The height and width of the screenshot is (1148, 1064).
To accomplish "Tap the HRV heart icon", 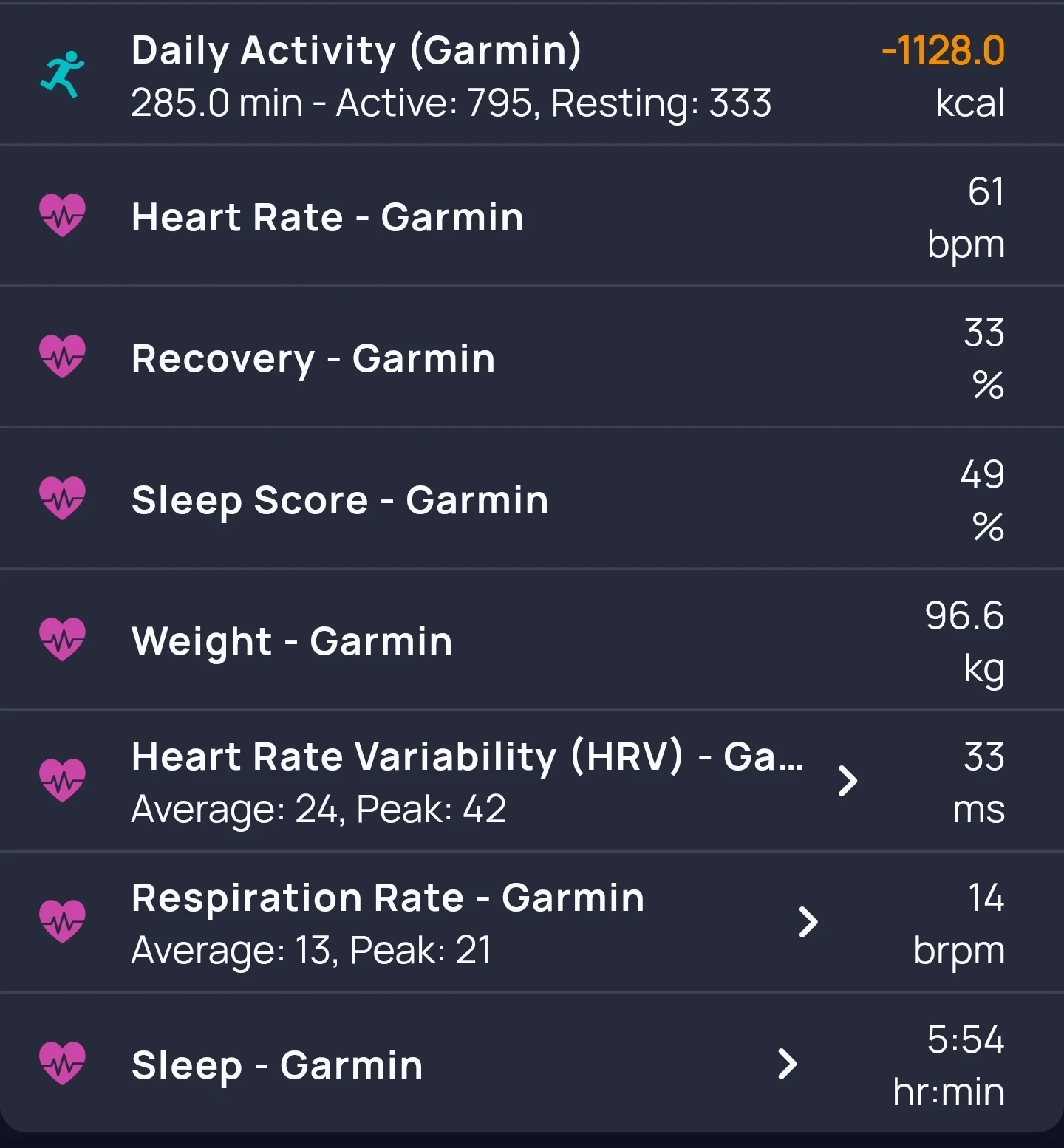I will (x=63, y=780).
